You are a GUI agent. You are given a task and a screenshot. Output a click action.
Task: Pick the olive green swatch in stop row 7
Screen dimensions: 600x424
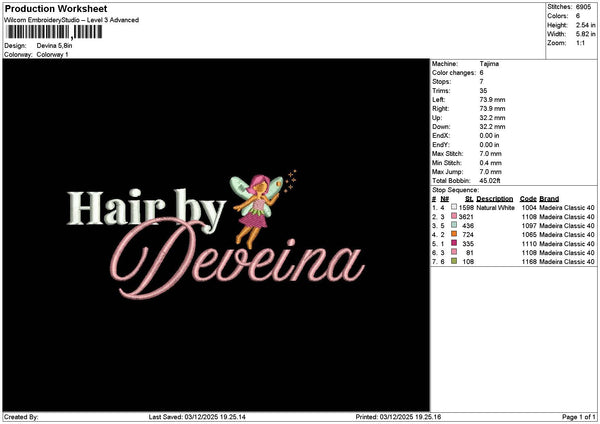pyautogui.click(x=454, y=261)
